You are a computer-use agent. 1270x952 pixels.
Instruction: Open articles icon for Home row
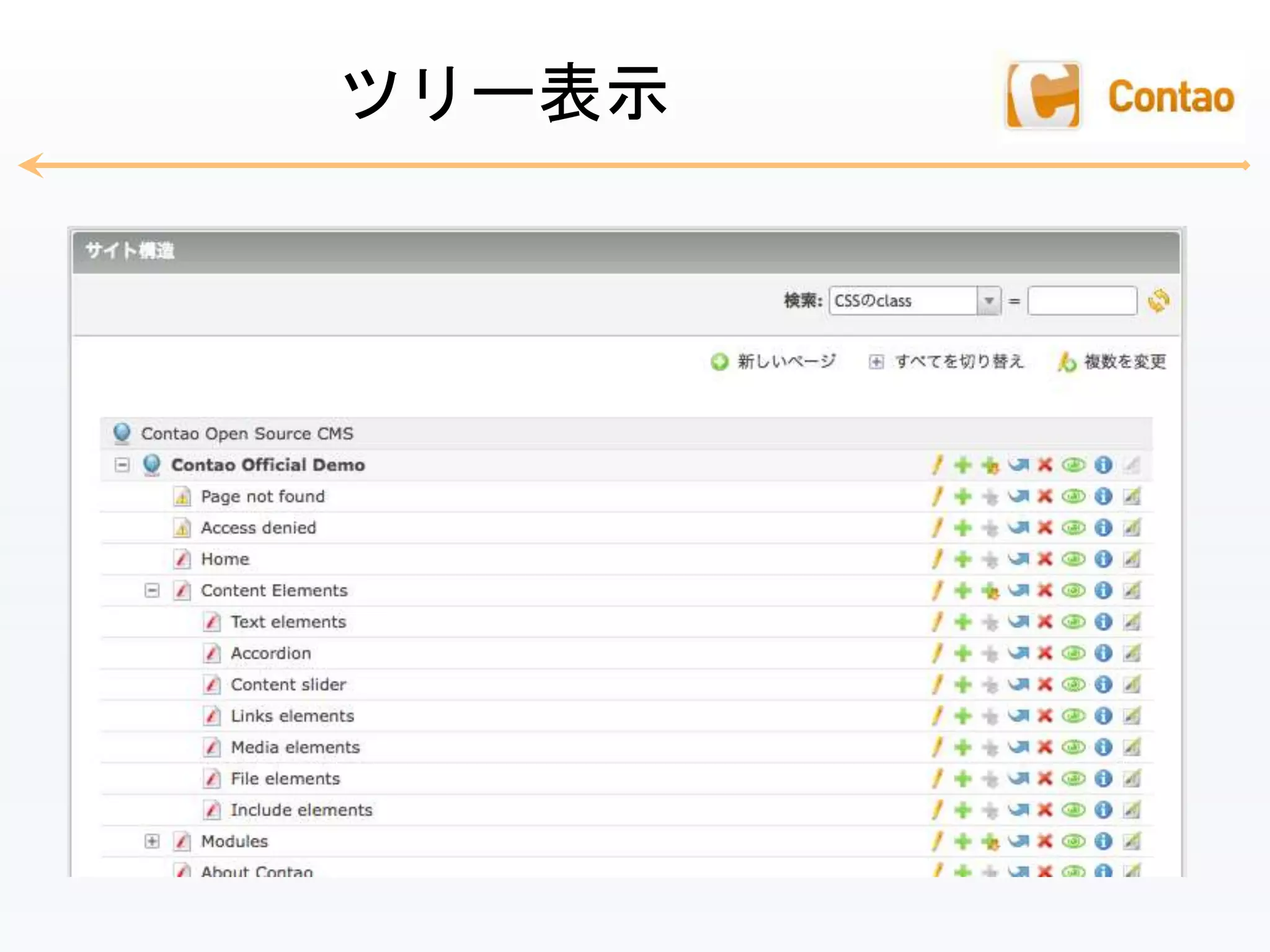click(x=1132, y=559)
